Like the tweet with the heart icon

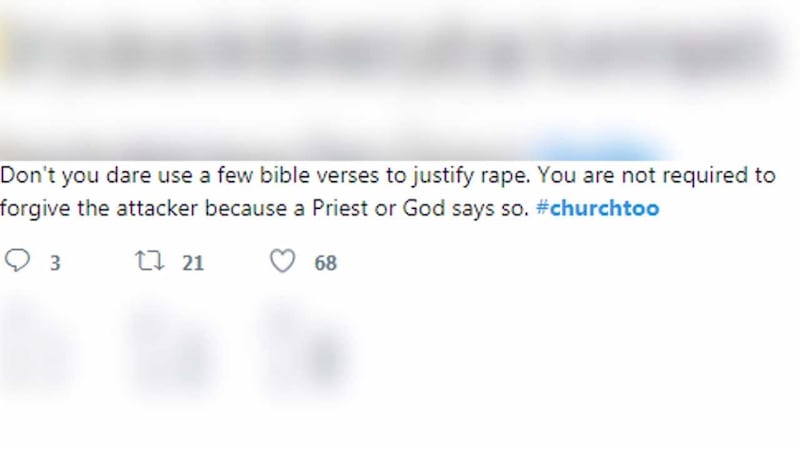(284, 262)
